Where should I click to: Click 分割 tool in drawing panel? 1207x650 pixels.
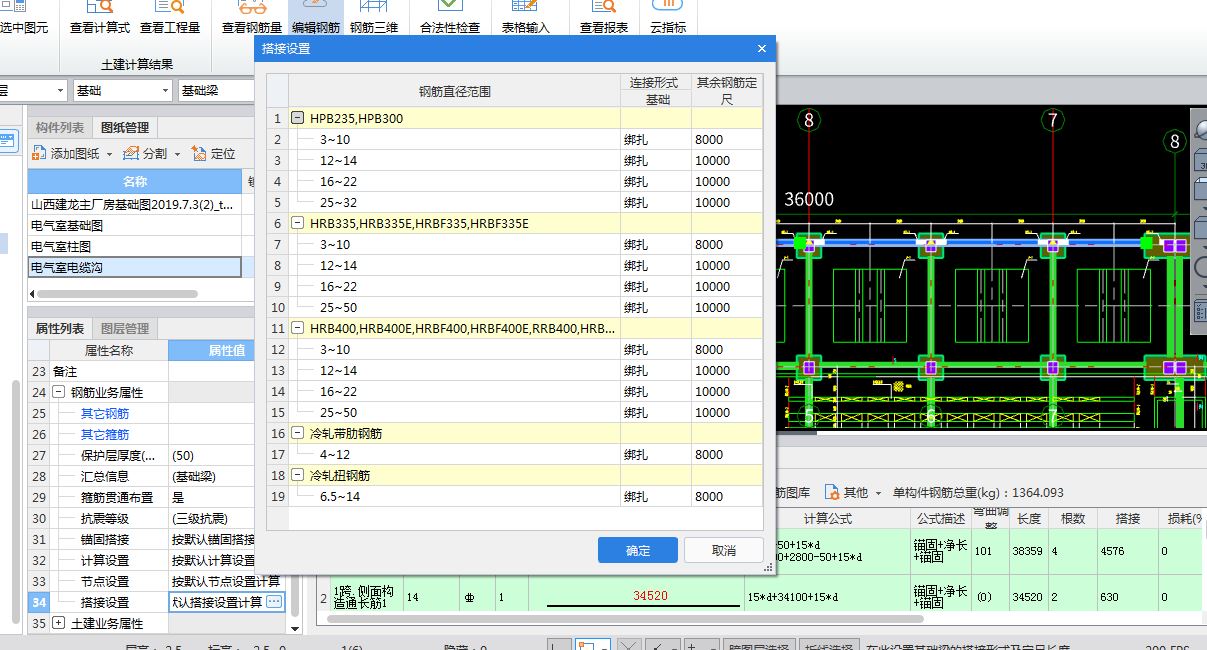[x=146, y=153]
